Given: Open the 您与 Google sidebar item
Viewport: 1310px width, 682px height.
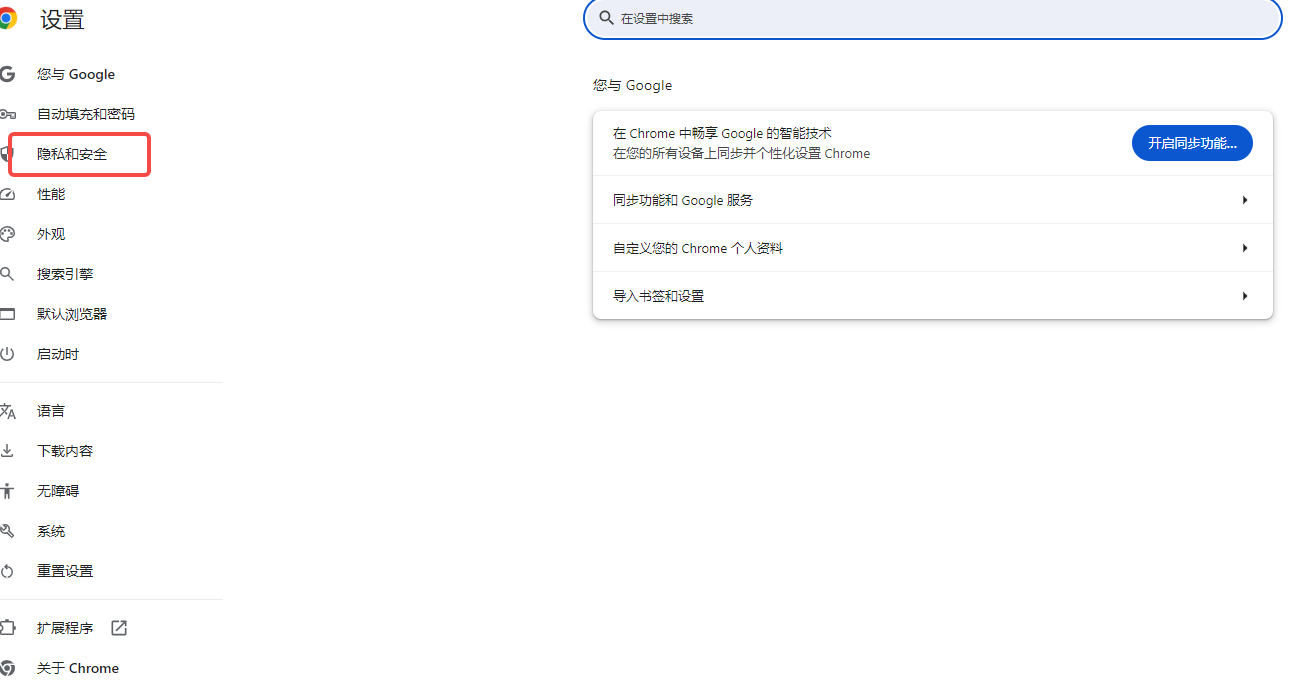Looking at the screenshot, I should [x=76, y=74].
